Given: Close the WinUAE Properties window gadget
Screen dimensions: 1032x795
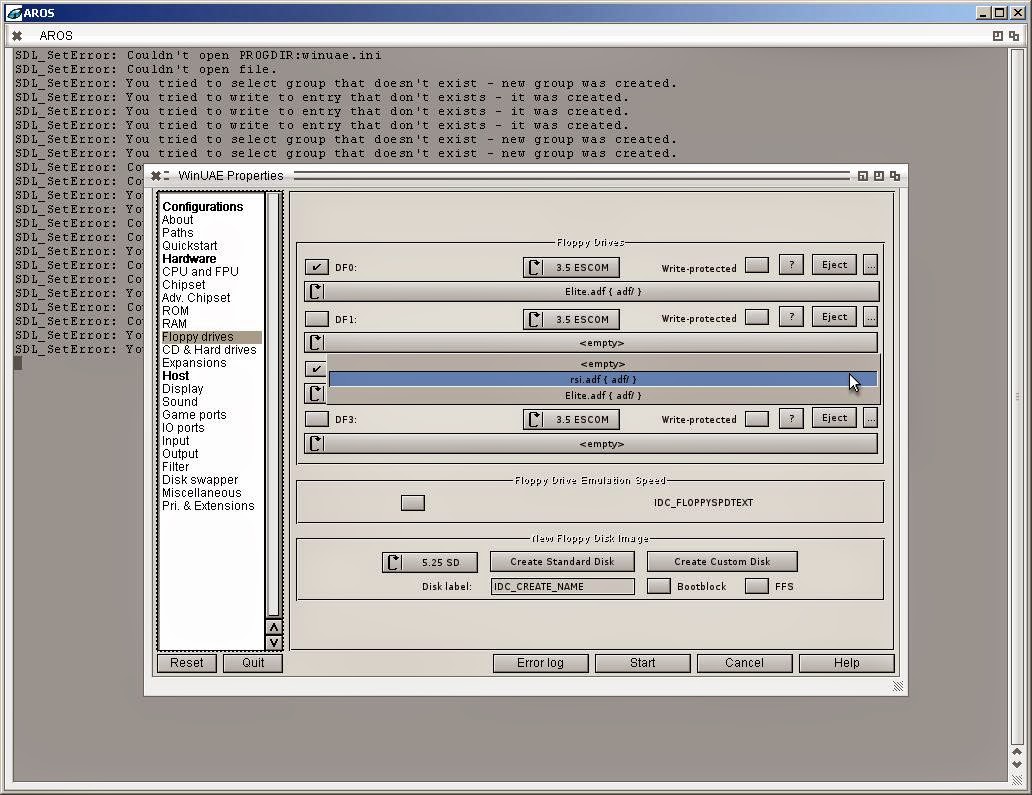Looking at the screenshot, I should tap(156, 176).
